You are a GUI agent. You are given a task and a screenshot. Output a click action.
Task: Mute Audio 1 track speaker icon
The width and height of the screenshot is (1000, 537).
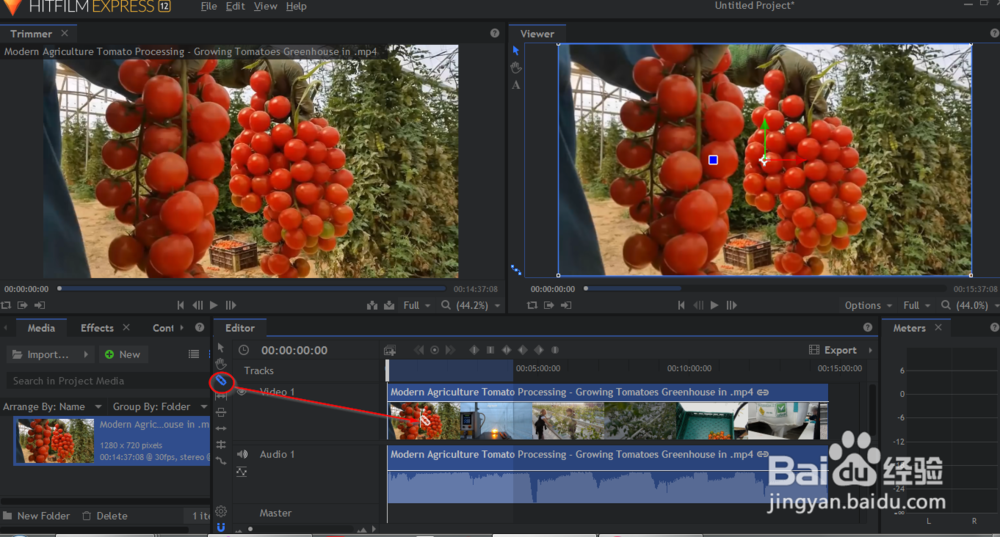coord(242,454)
